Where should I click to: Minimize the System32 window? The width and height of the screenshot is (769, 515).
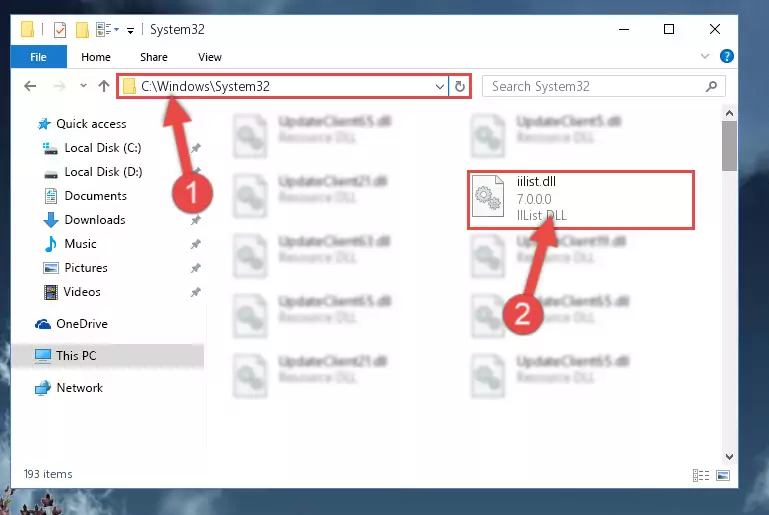624,29
